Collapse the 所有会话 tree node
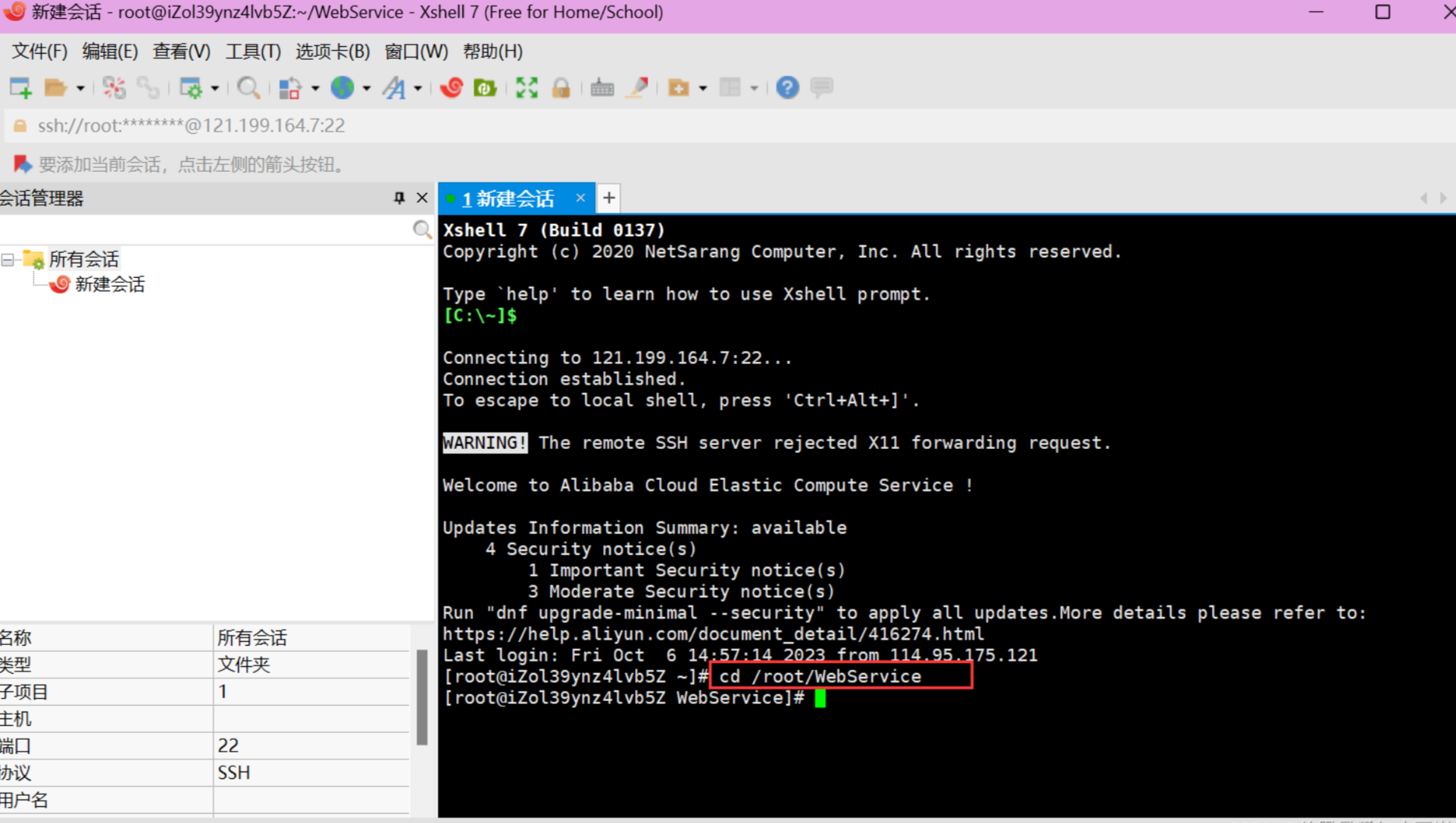 click(8, 258)
